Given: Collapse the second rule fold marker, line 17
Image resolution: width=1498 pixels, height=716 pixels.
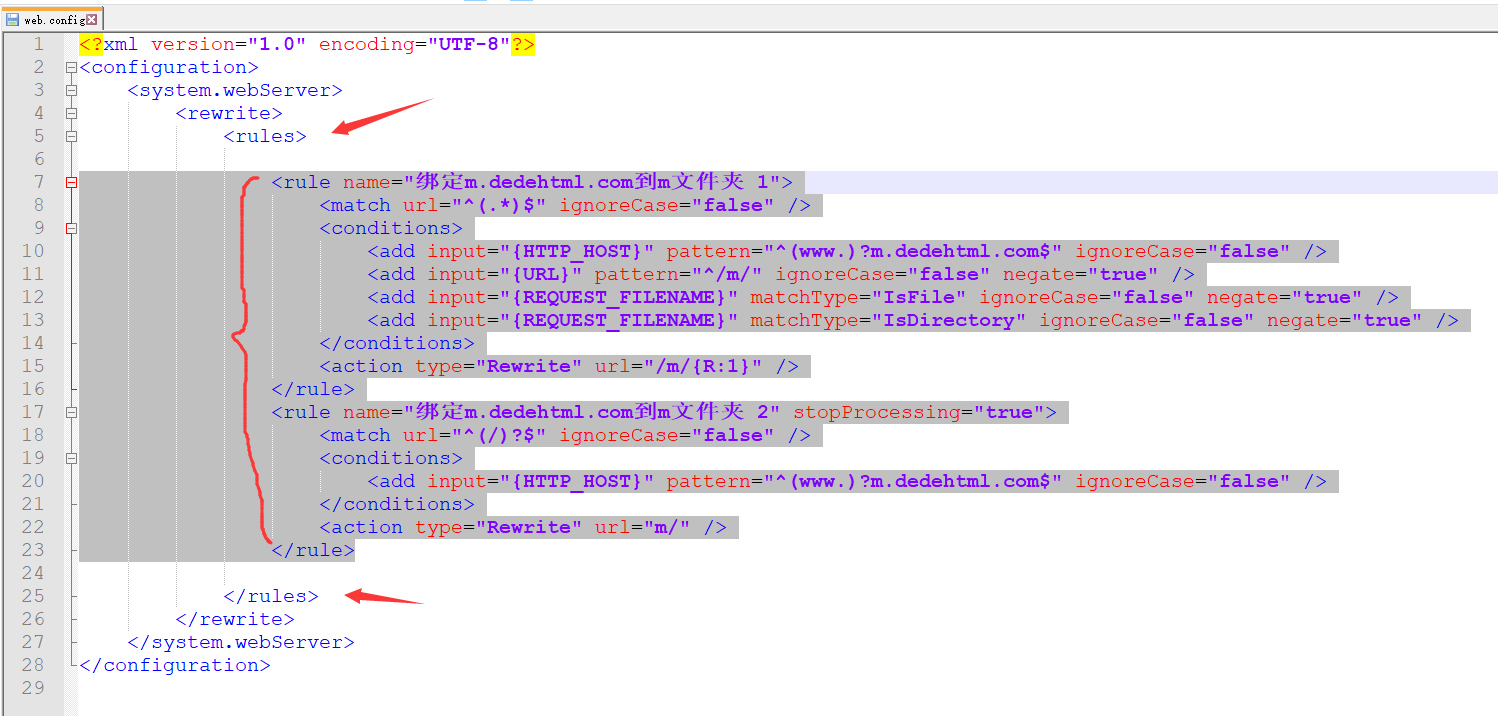Looking at the screenshot, I should pyautogui.click(x=70, y=413).
